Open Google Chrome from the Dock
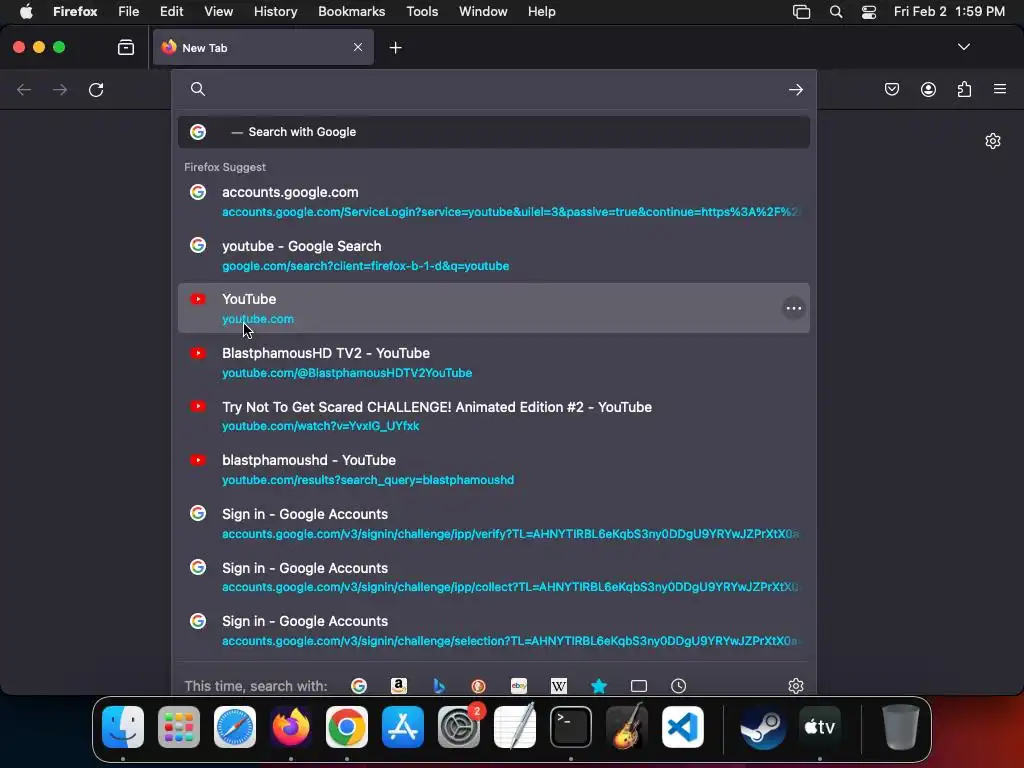The height and width of the screenshot is (768, 1024). click(347, 727)
